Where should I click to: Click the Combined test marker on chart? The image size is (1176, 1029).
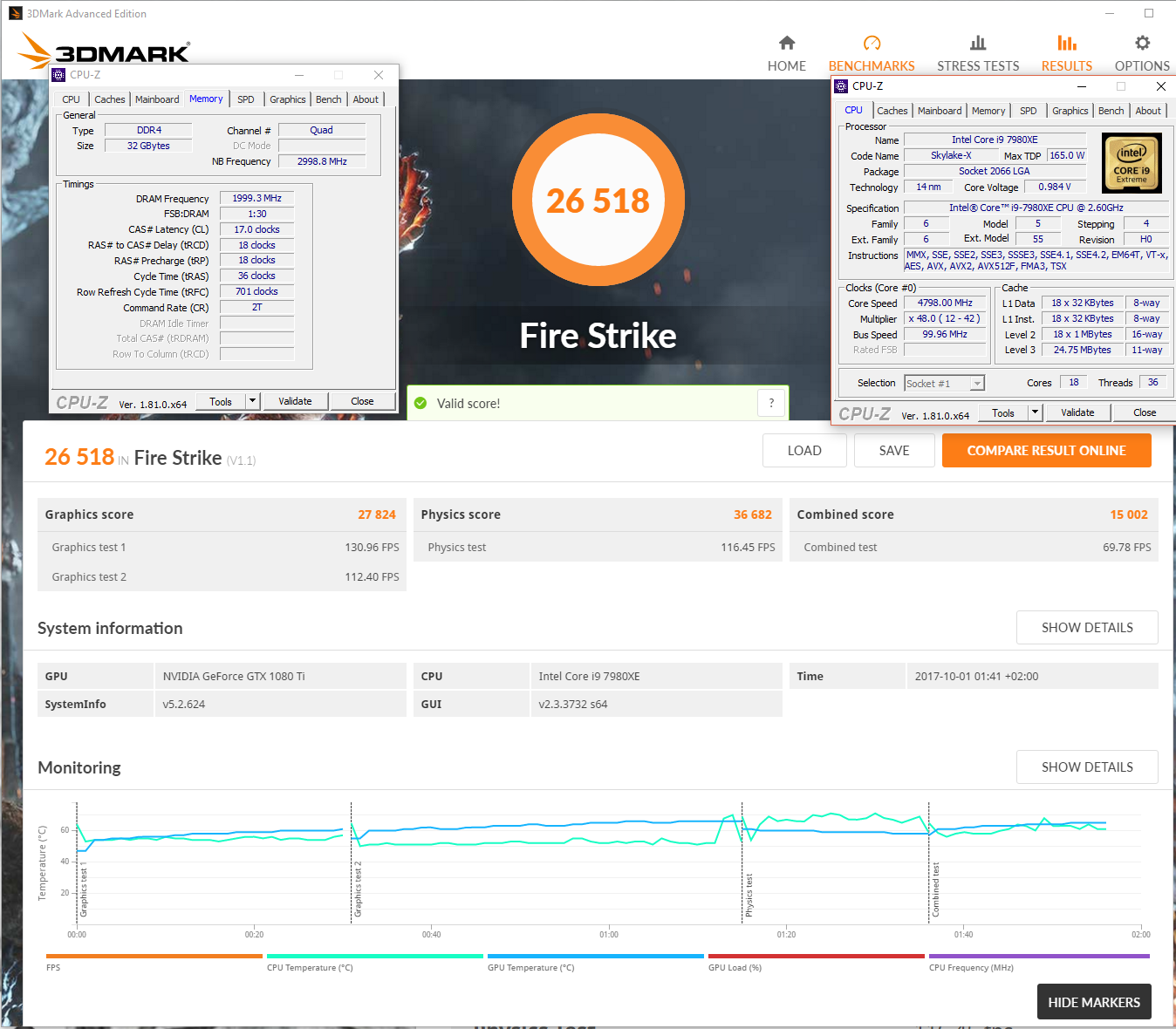tap(935, 889)
